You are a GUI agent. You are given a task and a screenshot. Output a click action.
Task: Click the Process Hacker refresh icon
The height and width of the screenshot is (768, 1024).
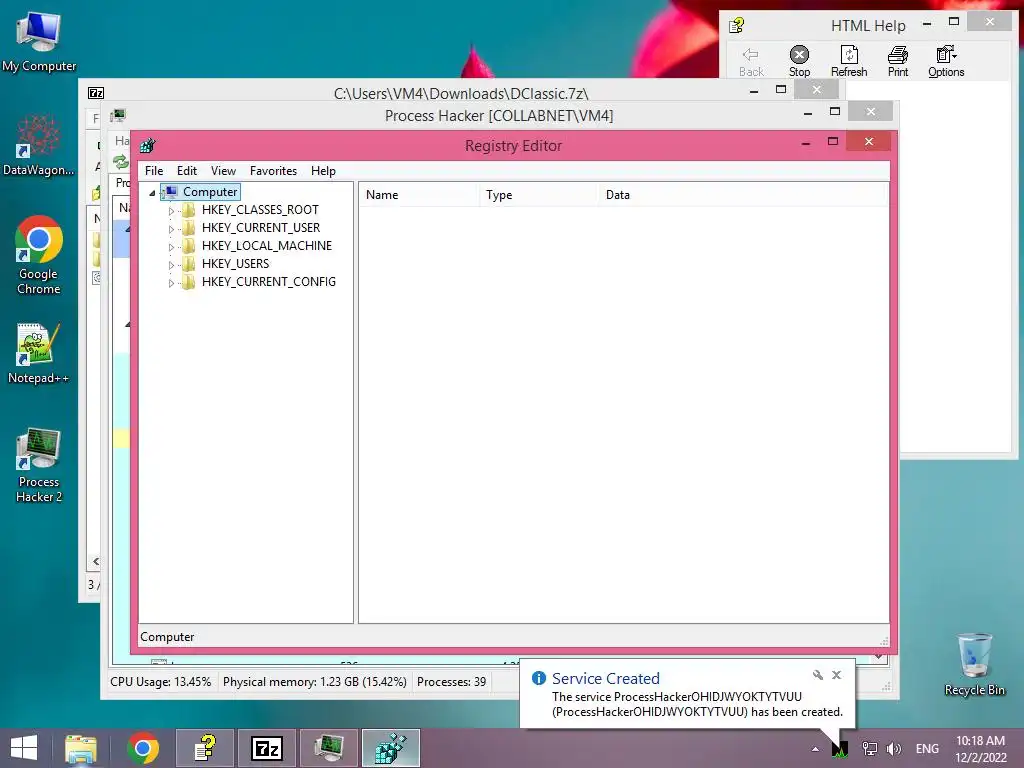(x=121, y=161)
